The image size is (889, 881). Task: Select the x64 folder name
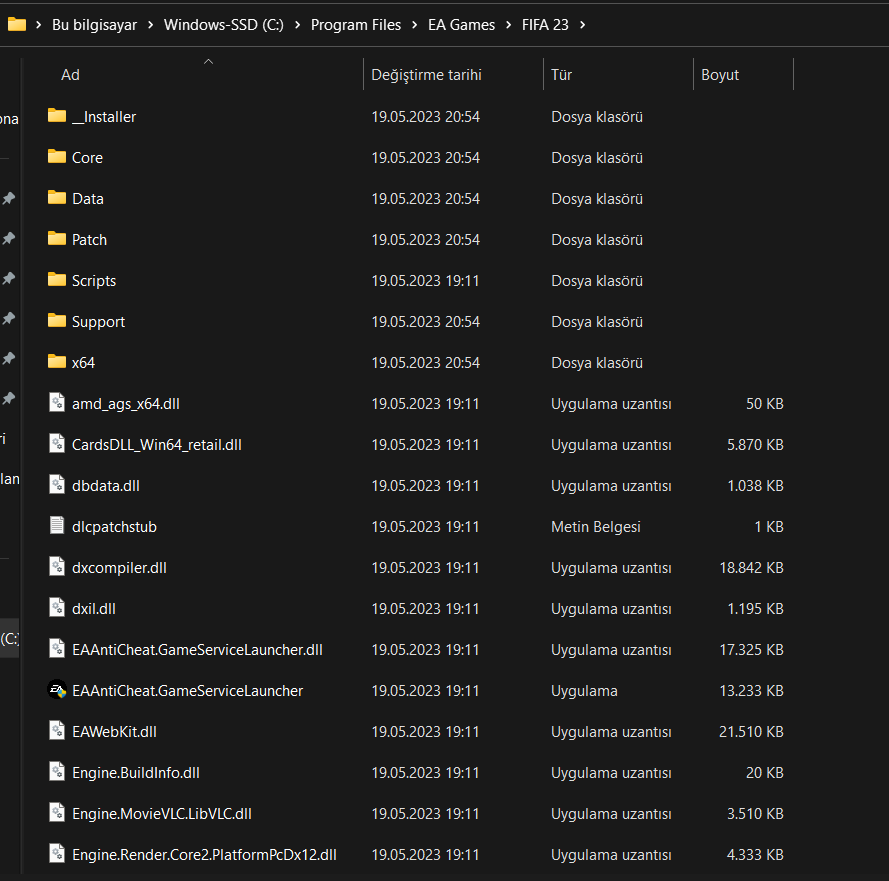point(83,363)
